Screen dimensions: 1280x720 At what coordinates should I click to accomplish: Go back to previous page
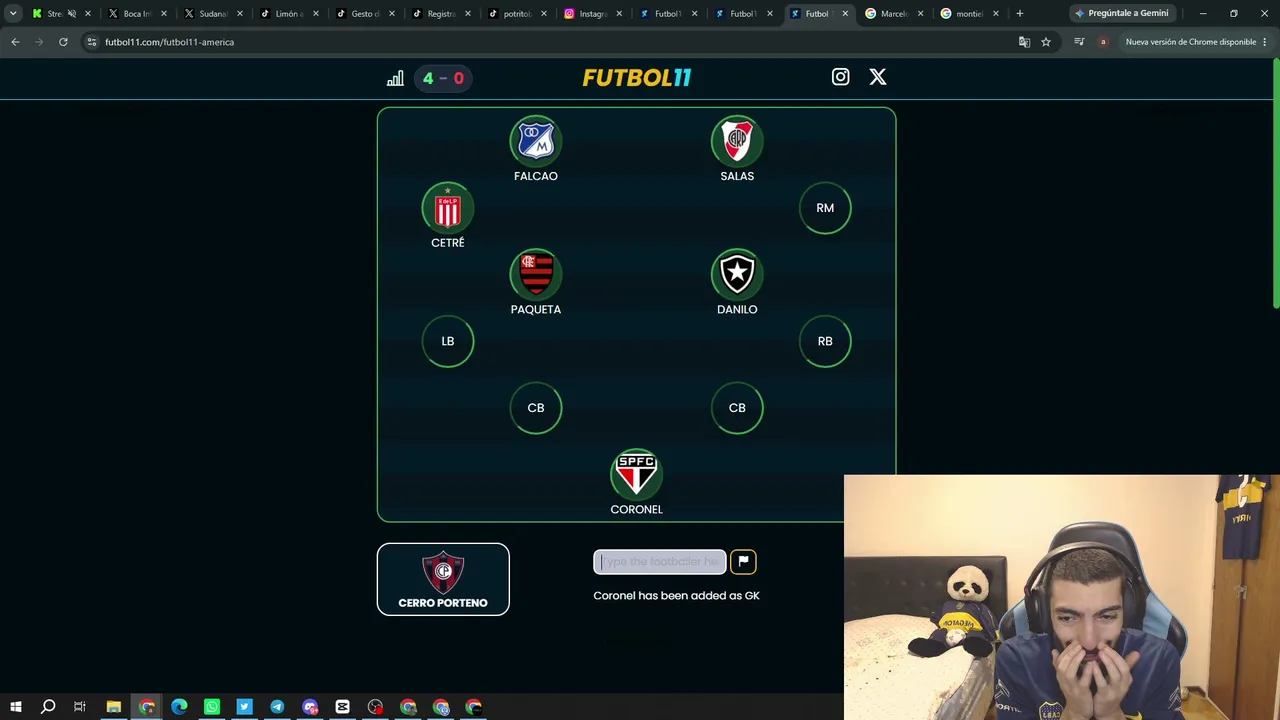coord(15,42)
